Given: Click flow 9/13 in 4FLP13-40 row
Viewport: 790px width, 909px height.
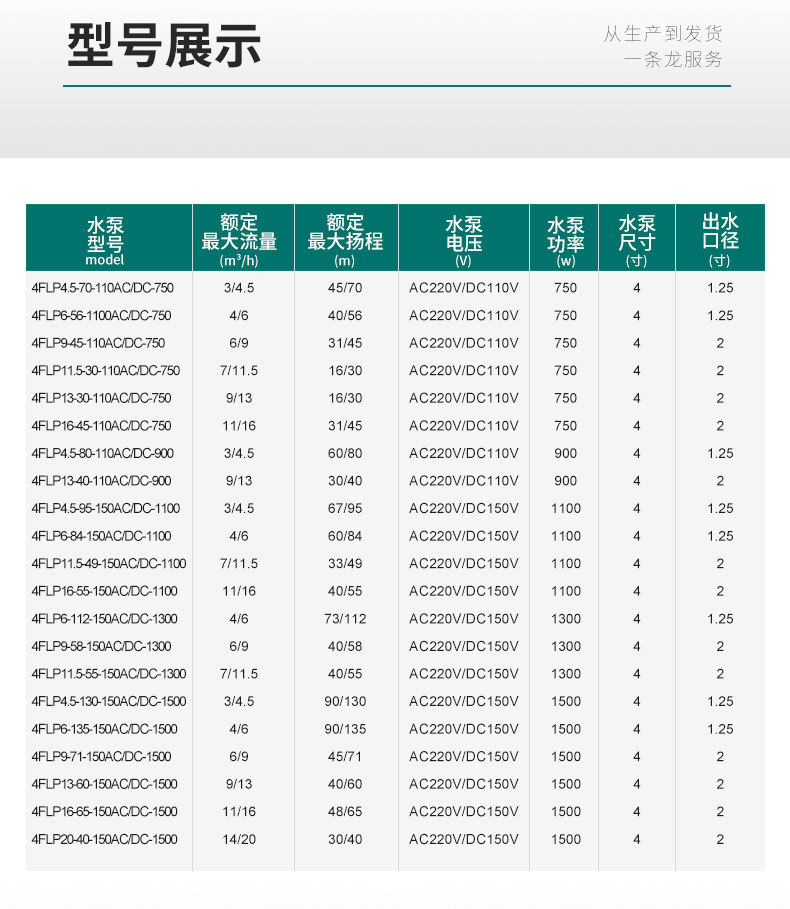Looking at the screenshot, I should [239, 481].
